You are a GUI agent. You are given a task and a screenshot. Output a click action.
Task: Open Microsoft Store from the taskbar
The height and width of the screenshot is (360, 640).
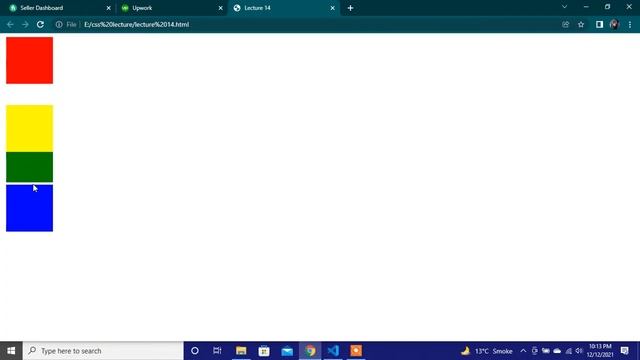coord(264,351)
